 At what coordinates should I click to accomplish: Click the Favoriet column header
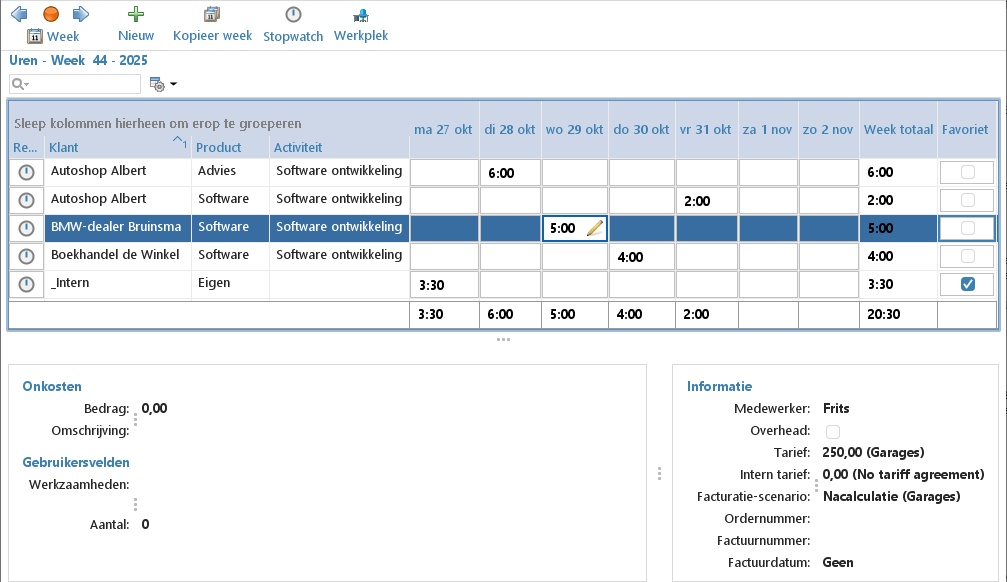pyautogui.click(x=965, y=129)
